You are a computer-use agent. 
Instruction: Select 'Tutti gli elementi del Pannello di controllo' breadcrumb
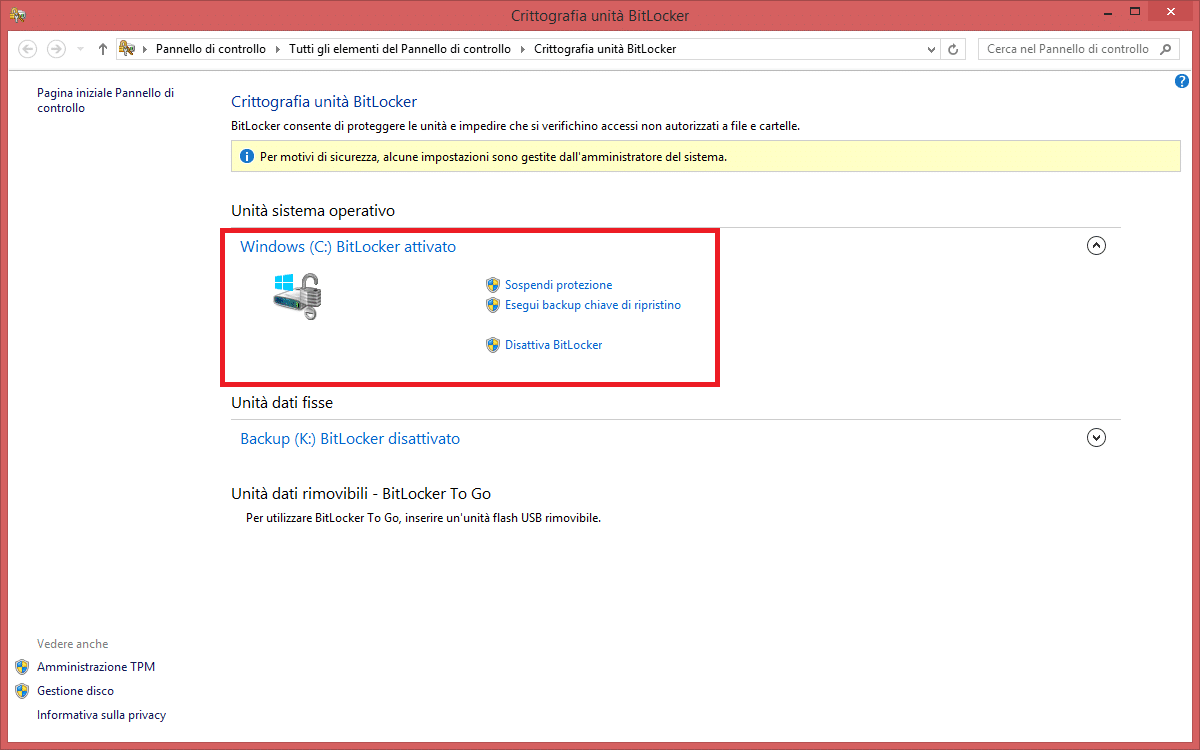(x=400, y=49)
